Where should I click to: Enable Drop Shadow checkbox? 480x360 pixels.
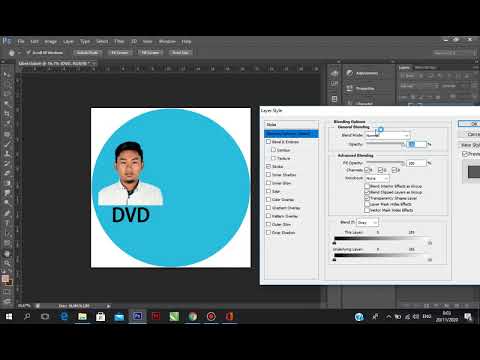coord(268,232)
